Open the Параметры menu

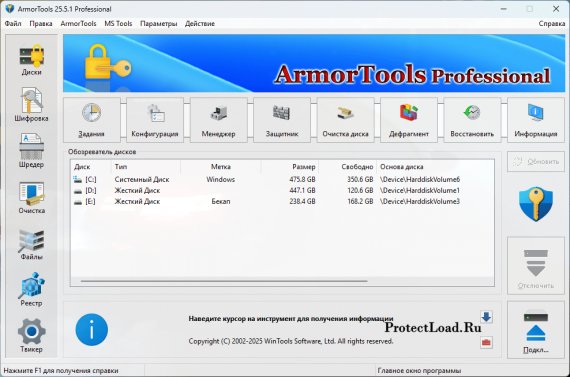[x=158, y=24]
